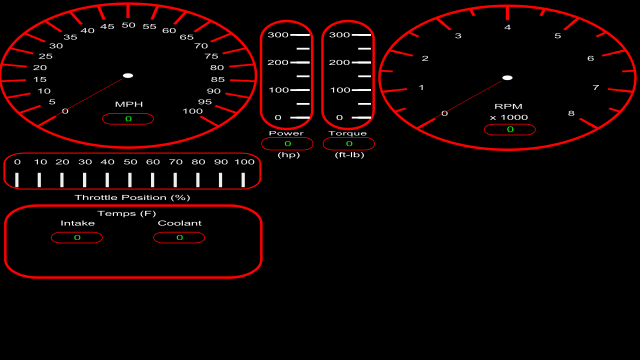
Task: Click the 50 tick on throttle bar
Action: tap(130, 180)
